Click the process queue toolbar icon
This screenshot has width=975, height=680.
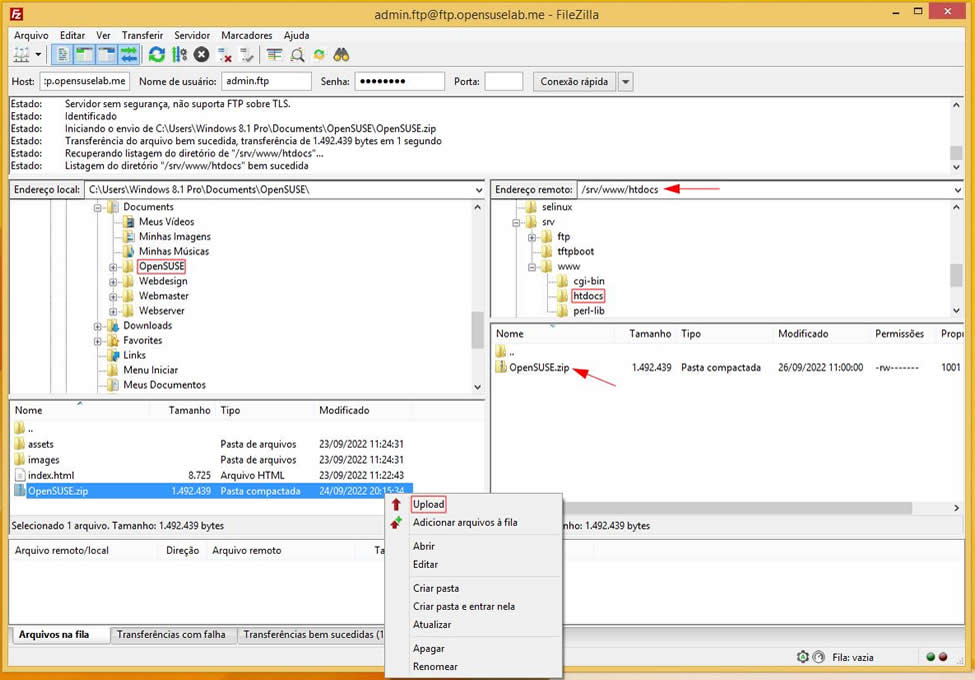(x=180, y=55)
